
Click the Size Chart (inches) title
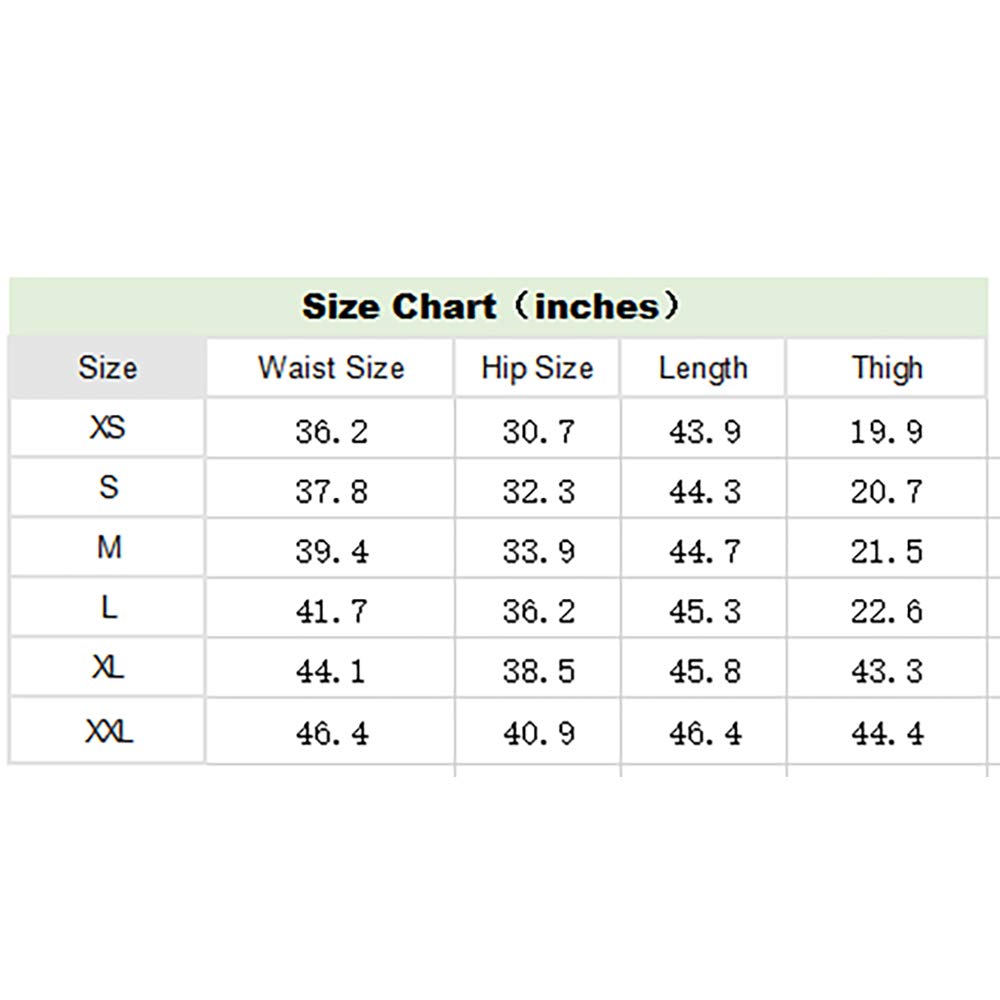coord(490,306)
